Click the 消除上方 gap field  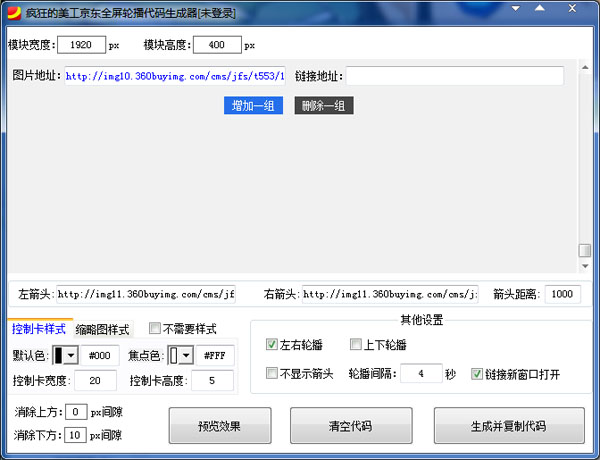click(x=76, y=412)
